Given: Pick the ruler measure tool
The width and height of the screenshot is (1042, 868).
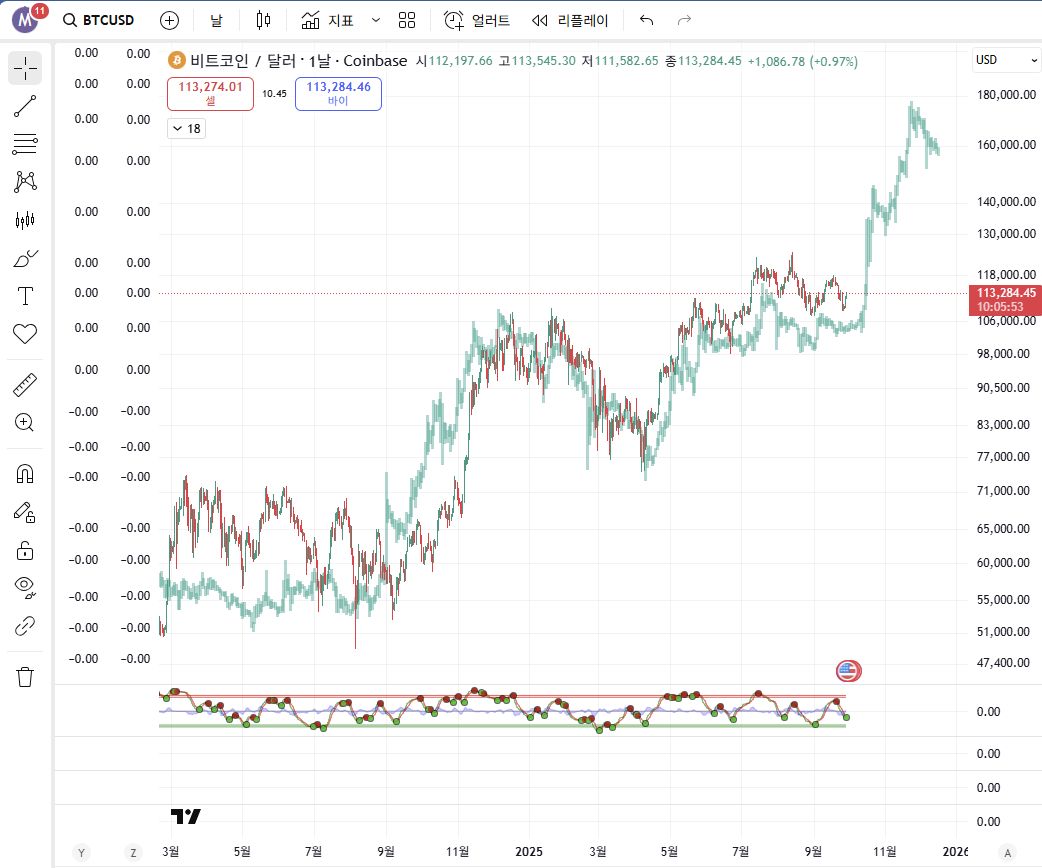Looking at the screenshot, I should 25,384.
